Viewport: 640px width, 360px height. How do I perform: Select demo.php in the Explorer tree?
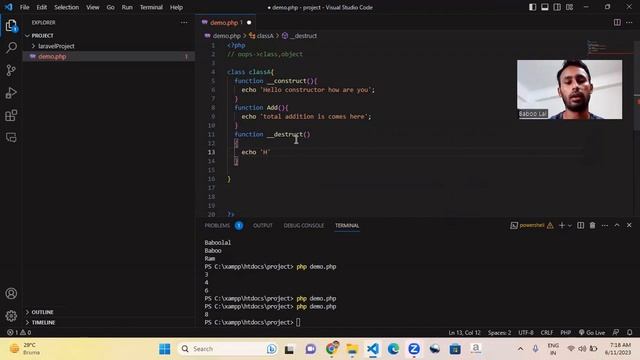[x=109, y=56]
